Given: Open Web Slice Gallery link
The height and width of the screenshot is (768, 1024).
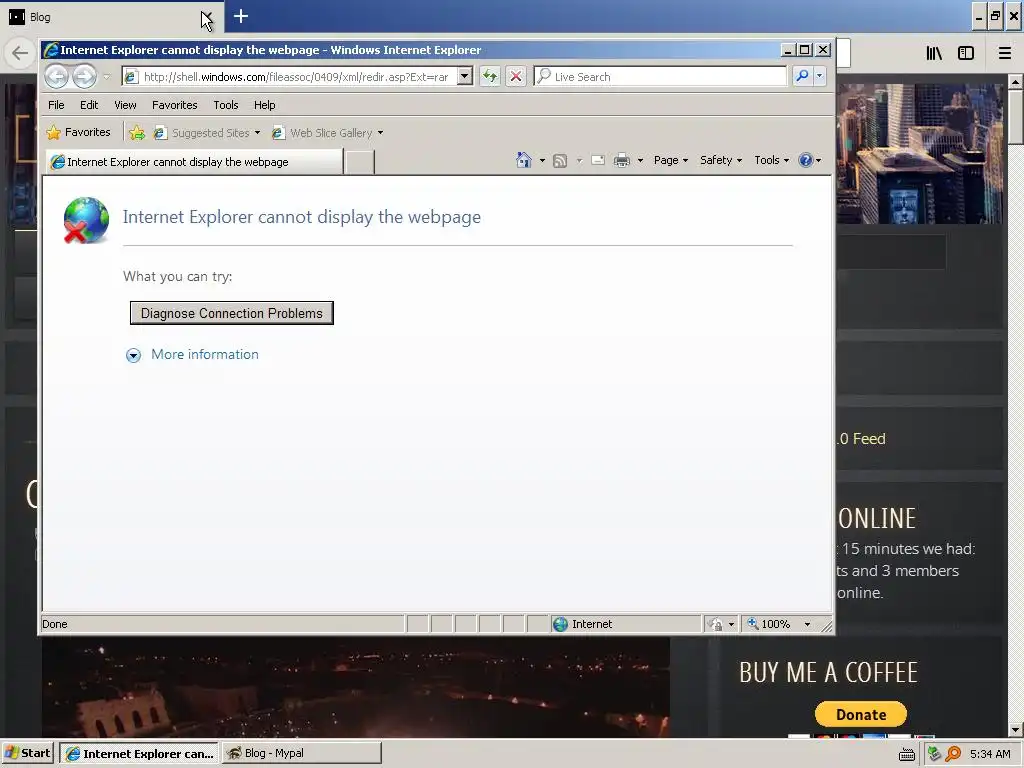Looking at the screenshot, I should click(x=325, y=133).
